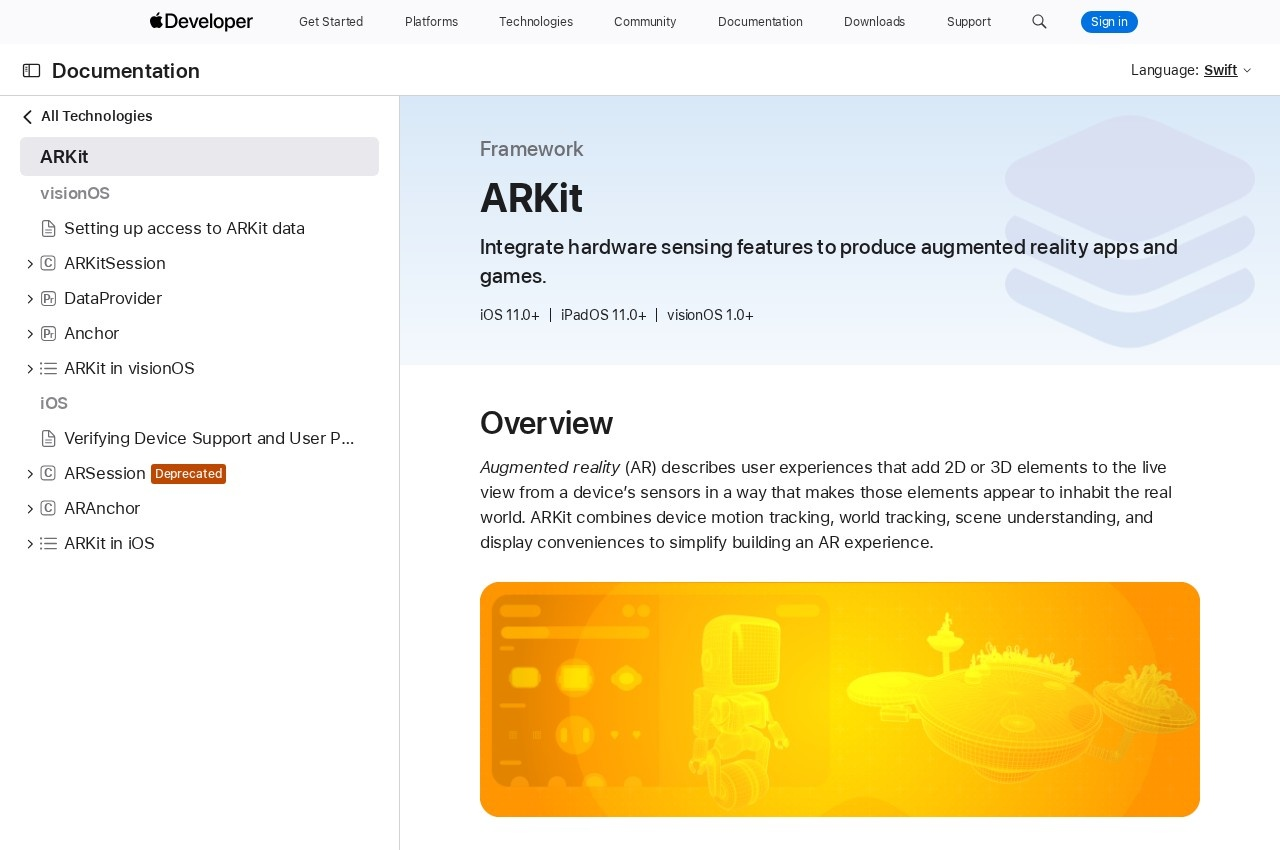Click the class icon next to ARAnchor

tap(48, 508)
